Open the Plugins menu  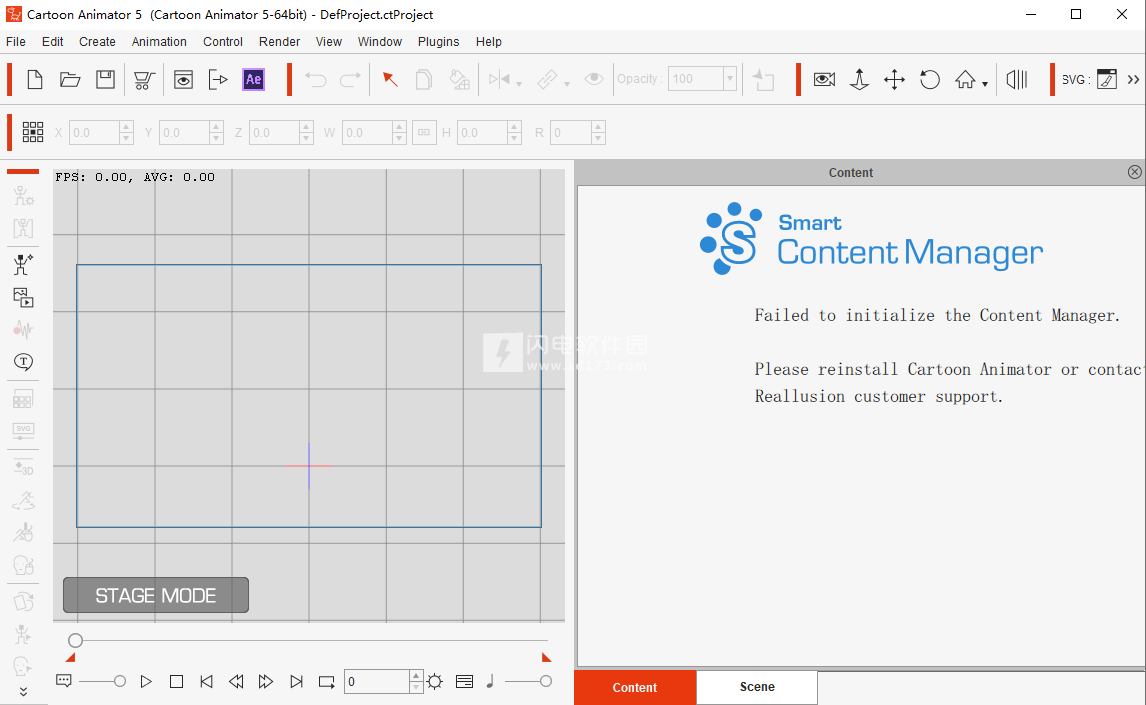coord(439,42)
